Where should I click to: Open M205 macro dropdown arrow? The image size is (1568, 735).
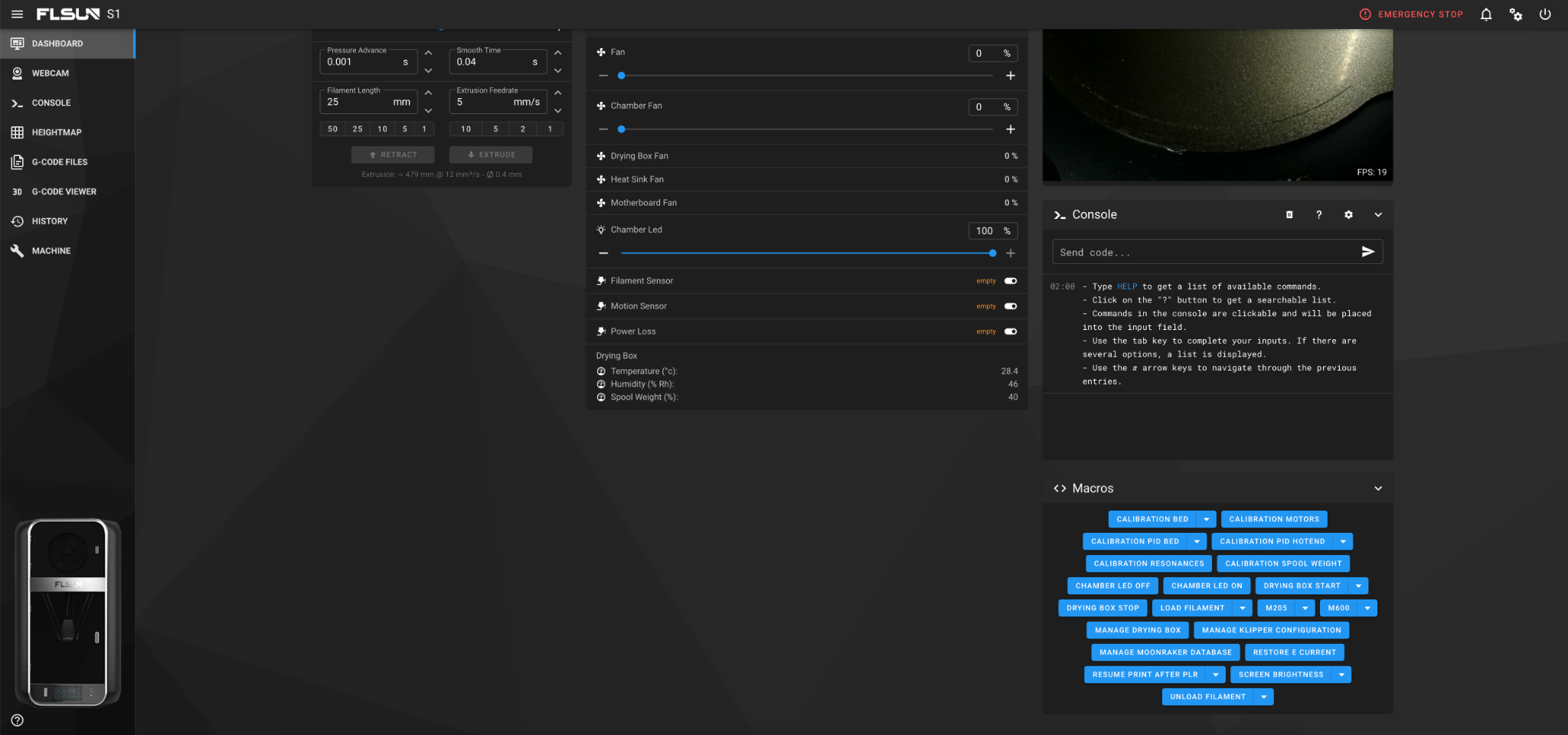click(x=1305, y=608)
